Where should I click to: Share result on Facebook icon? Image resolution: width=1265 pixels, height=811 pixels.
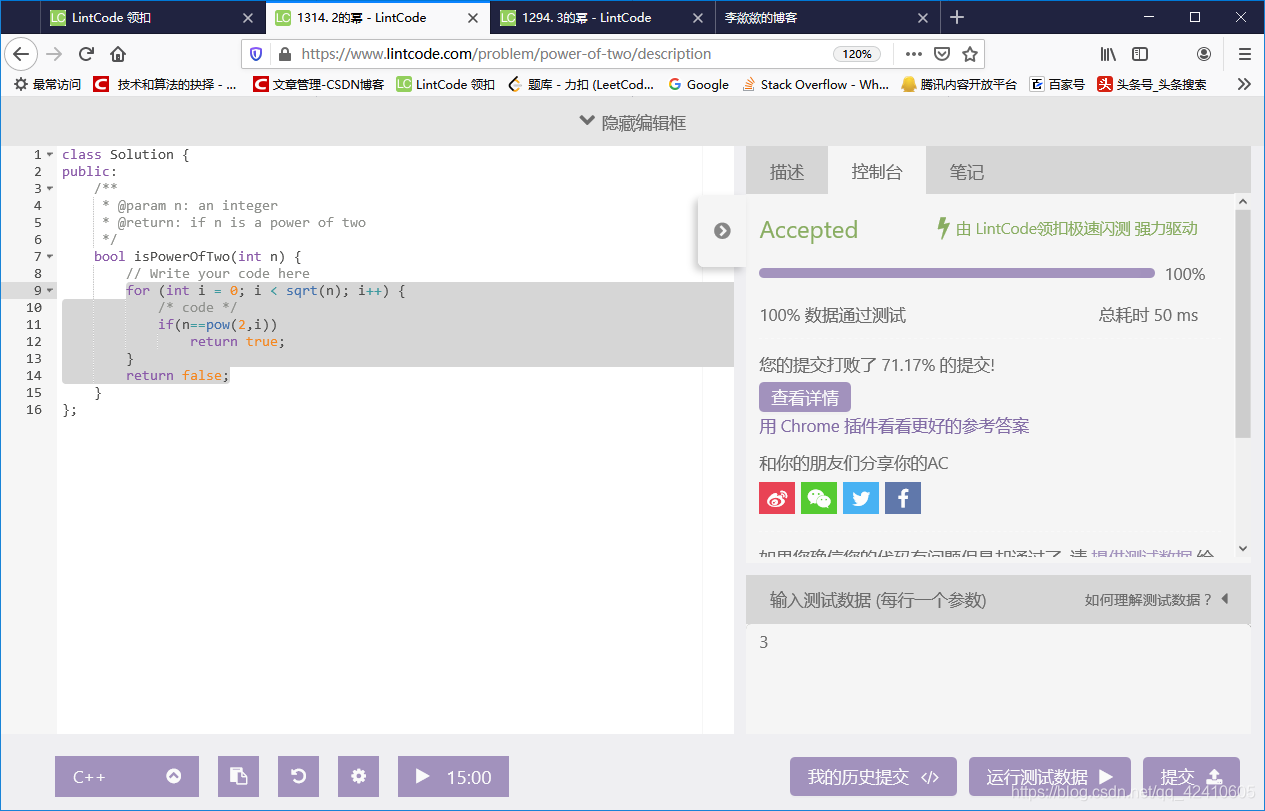click(903, 497)
